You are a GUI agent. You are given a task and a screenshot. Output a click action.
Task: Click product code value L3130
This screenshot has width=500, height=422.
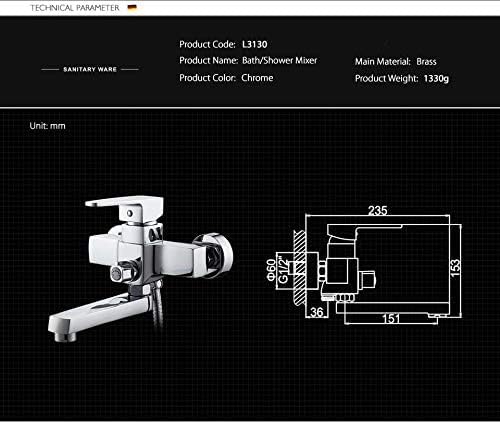[x=255, y=44]
